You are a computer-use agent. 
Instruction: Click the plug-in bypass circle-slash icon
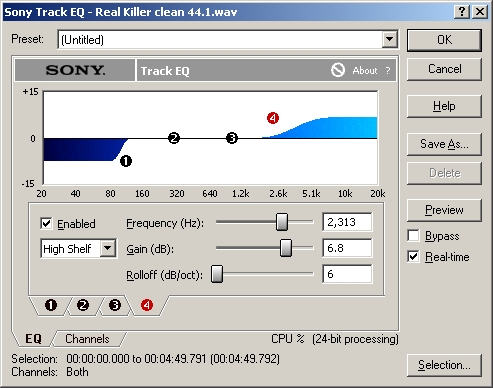tap(338, 70)
